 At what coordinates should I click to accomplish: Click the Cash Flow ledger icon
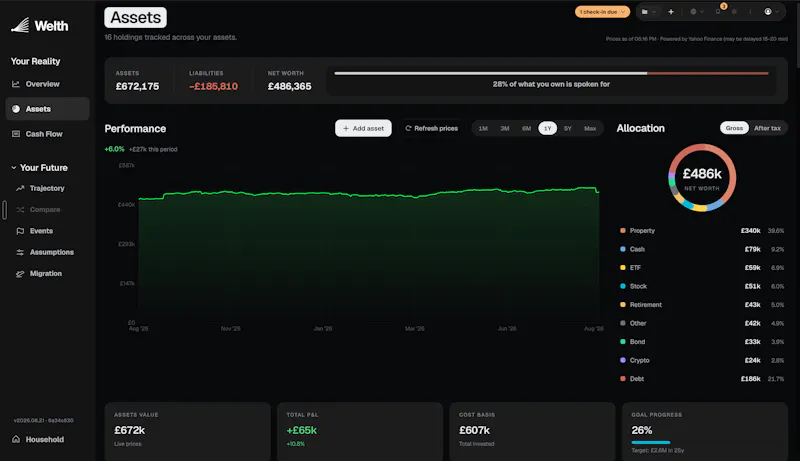tap(16, 134)
